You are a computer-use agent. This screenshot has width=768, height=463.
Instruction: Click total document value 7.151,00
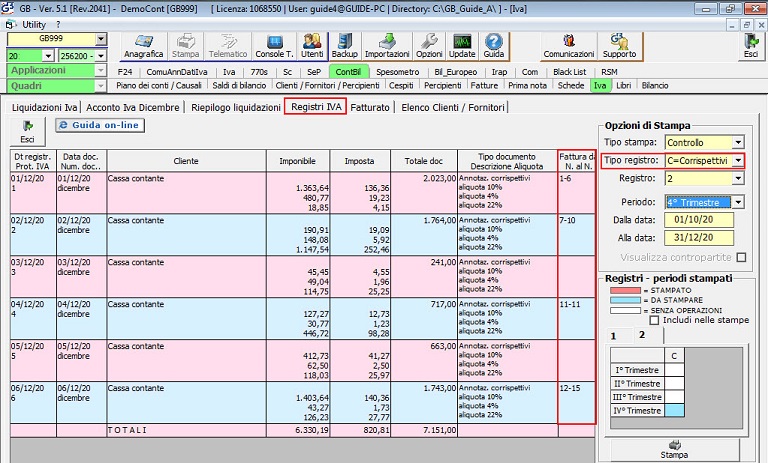(x=424, y=430)
